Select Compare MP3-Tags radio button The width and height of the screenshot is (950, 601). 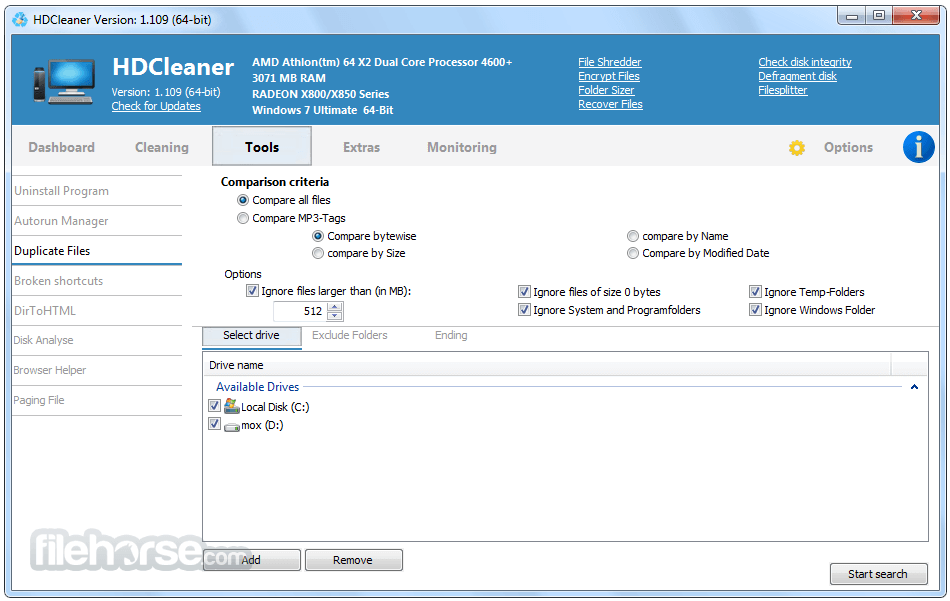click(242, 218)
